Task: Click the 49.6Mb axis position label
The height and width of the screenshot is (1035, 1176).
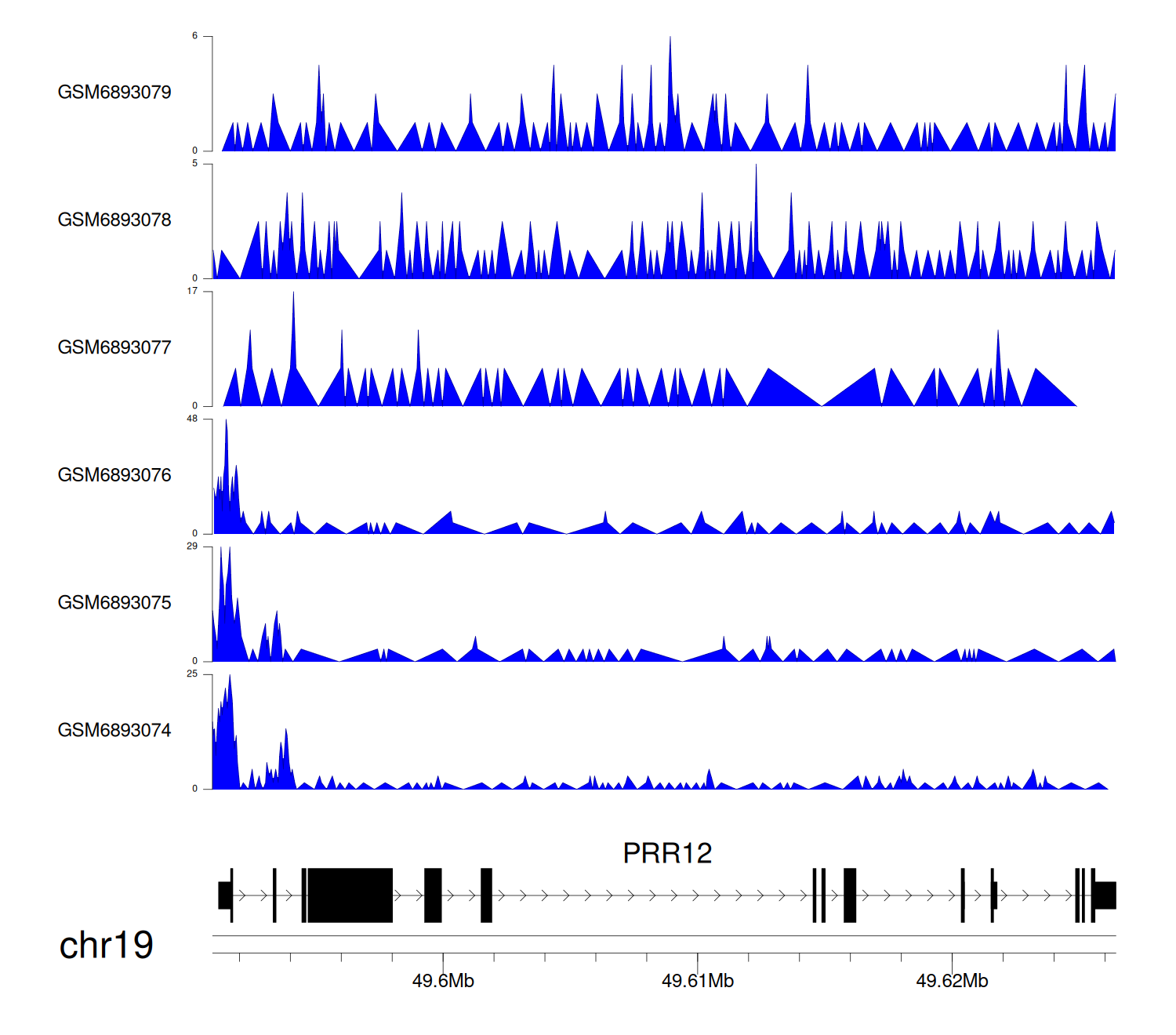Action: pyautogui.click(x=443, y=981)
